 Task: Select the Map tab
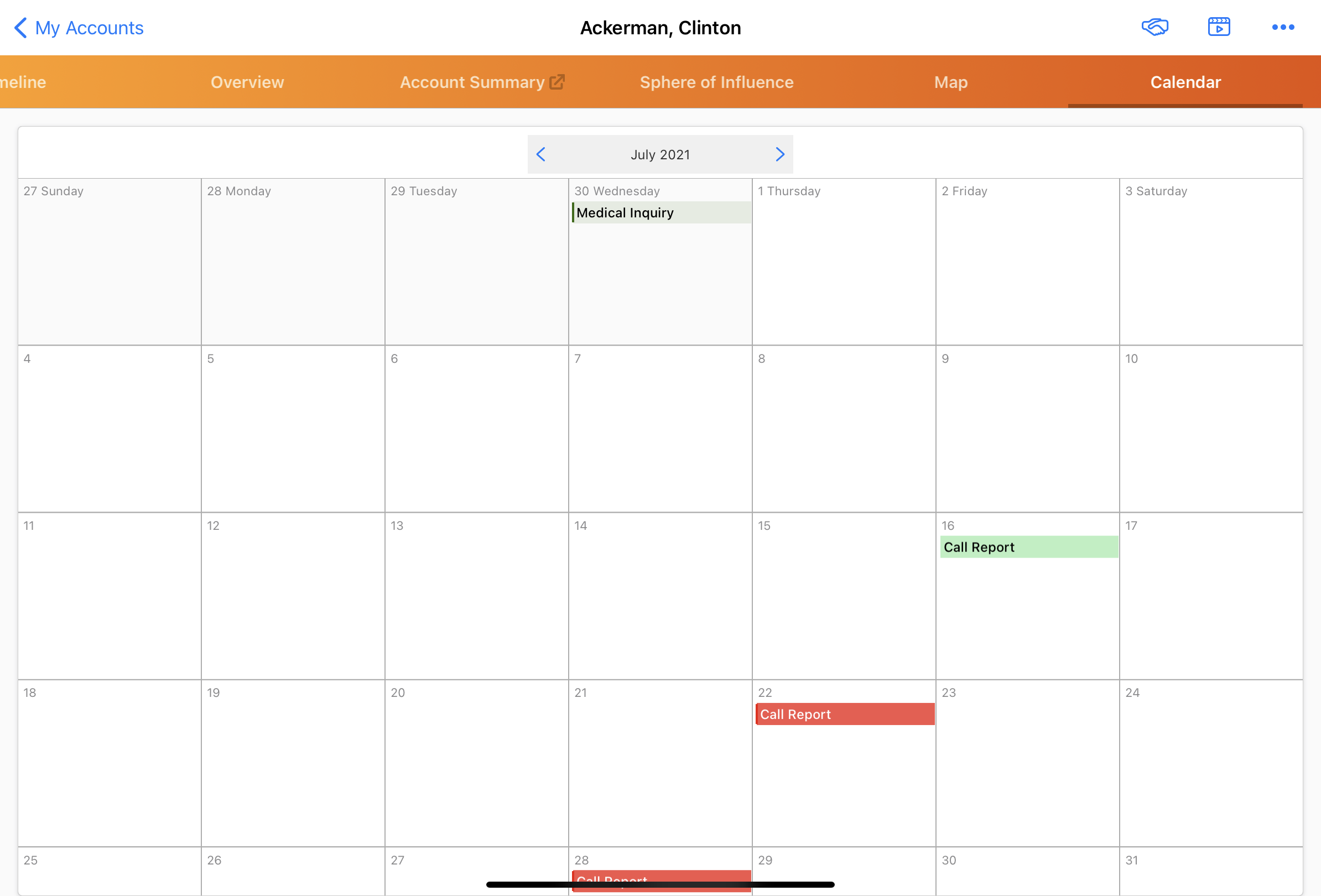click(x=950, y=82)
